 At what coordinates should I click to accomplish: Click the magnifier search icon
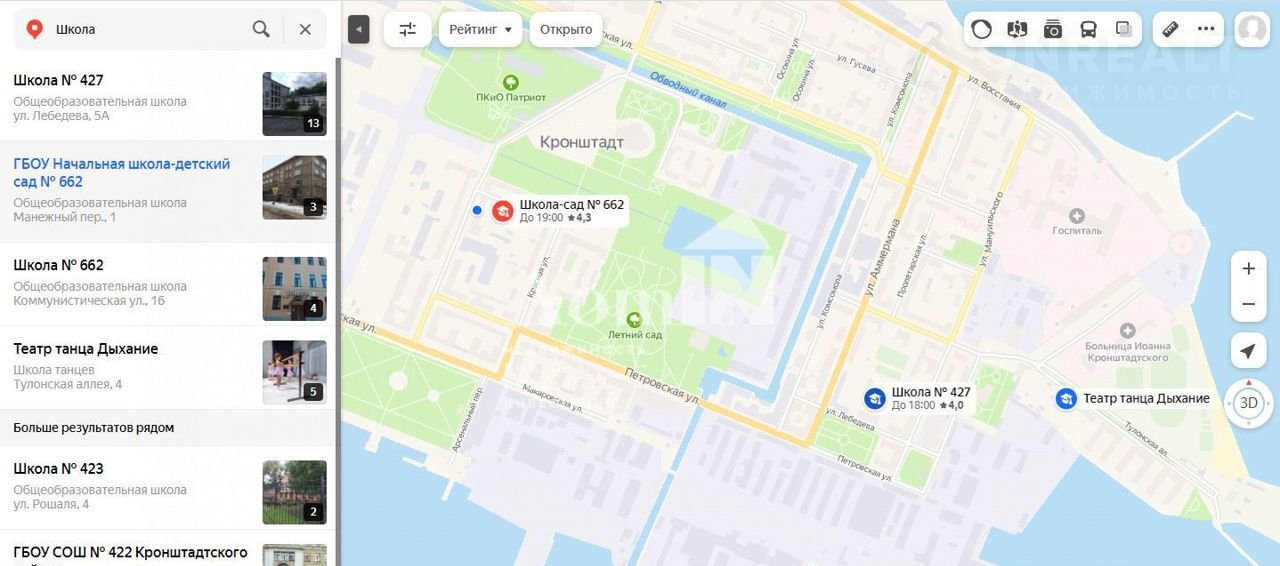tap(261, 29)
